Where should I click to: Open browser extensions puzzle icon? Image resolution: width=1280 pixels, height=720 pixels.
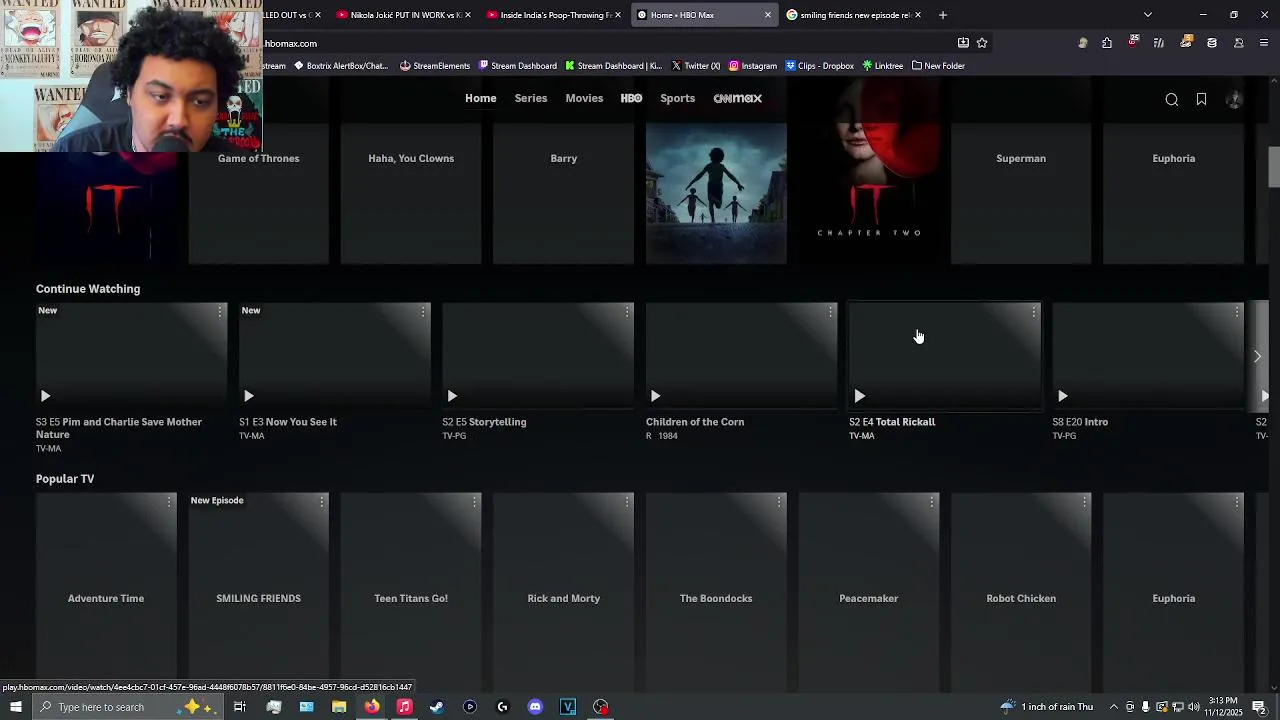tap(1107, 43)
